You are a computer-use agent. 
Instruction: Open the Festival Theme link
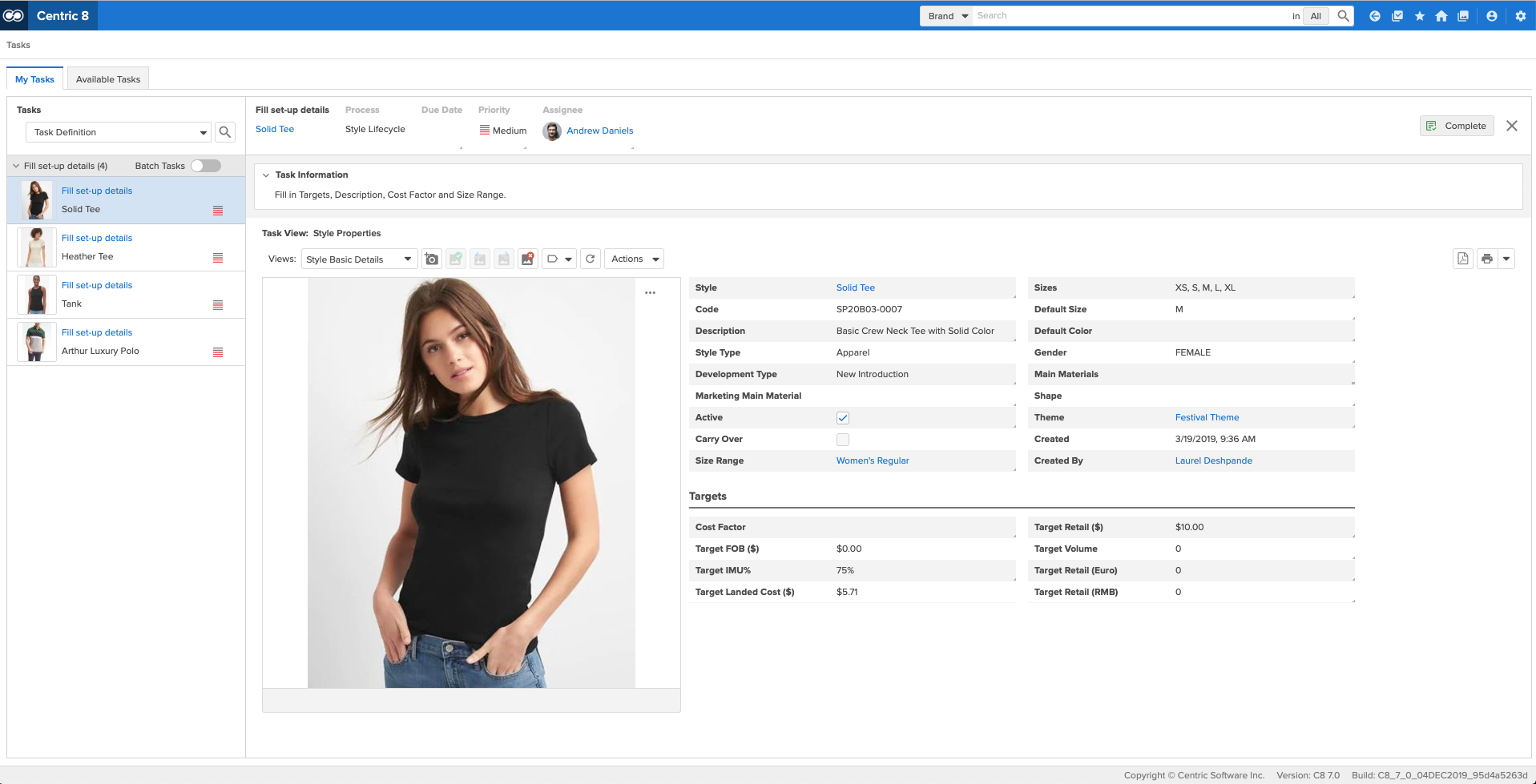click(1207, 417)
